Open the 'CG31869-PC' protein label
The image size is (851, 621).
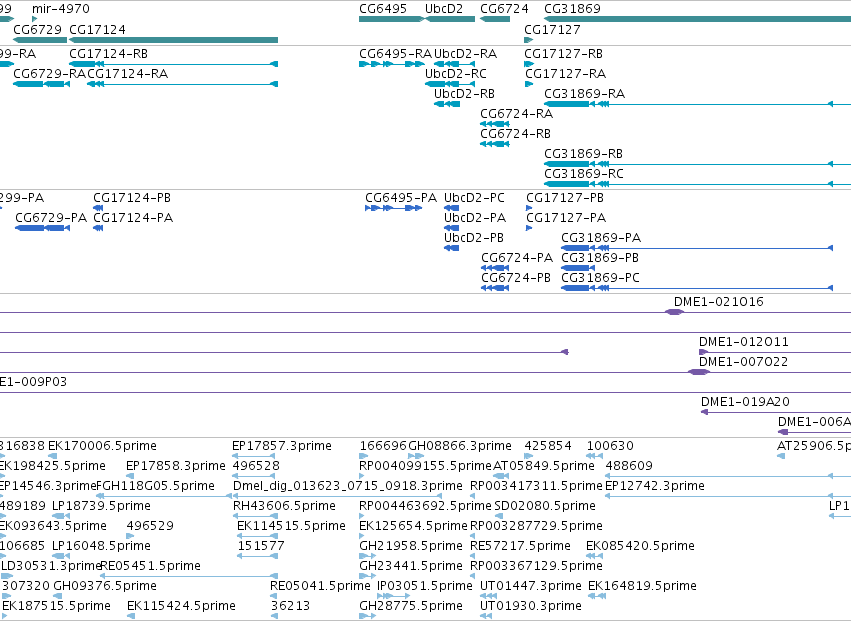coord(601,278)
